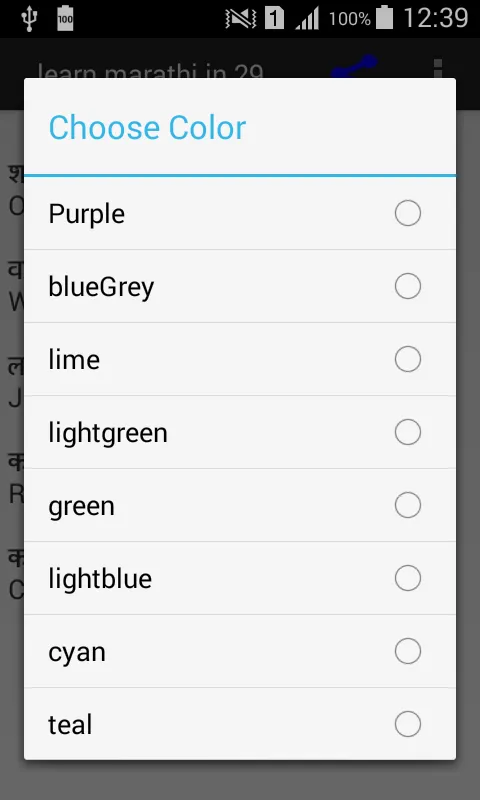Tap the lime label text
The height and width of the screenshot is (800, 480).
[74, 359]
